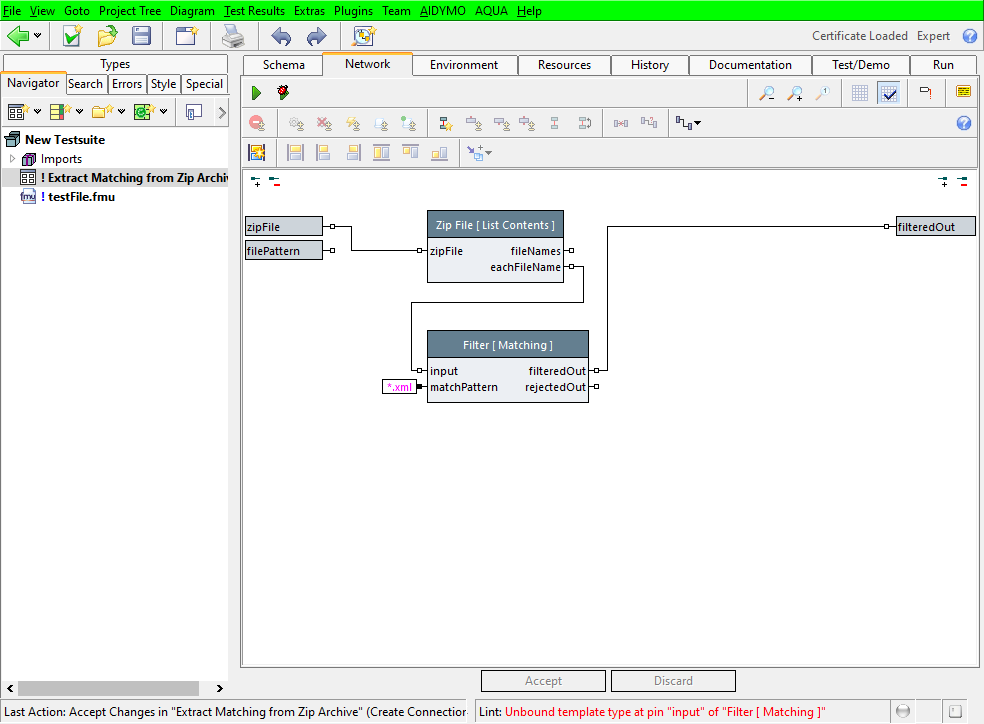The width and height of the screenshot is (984, 724).
Task: Click the printer icon
Action: (233, 37)
